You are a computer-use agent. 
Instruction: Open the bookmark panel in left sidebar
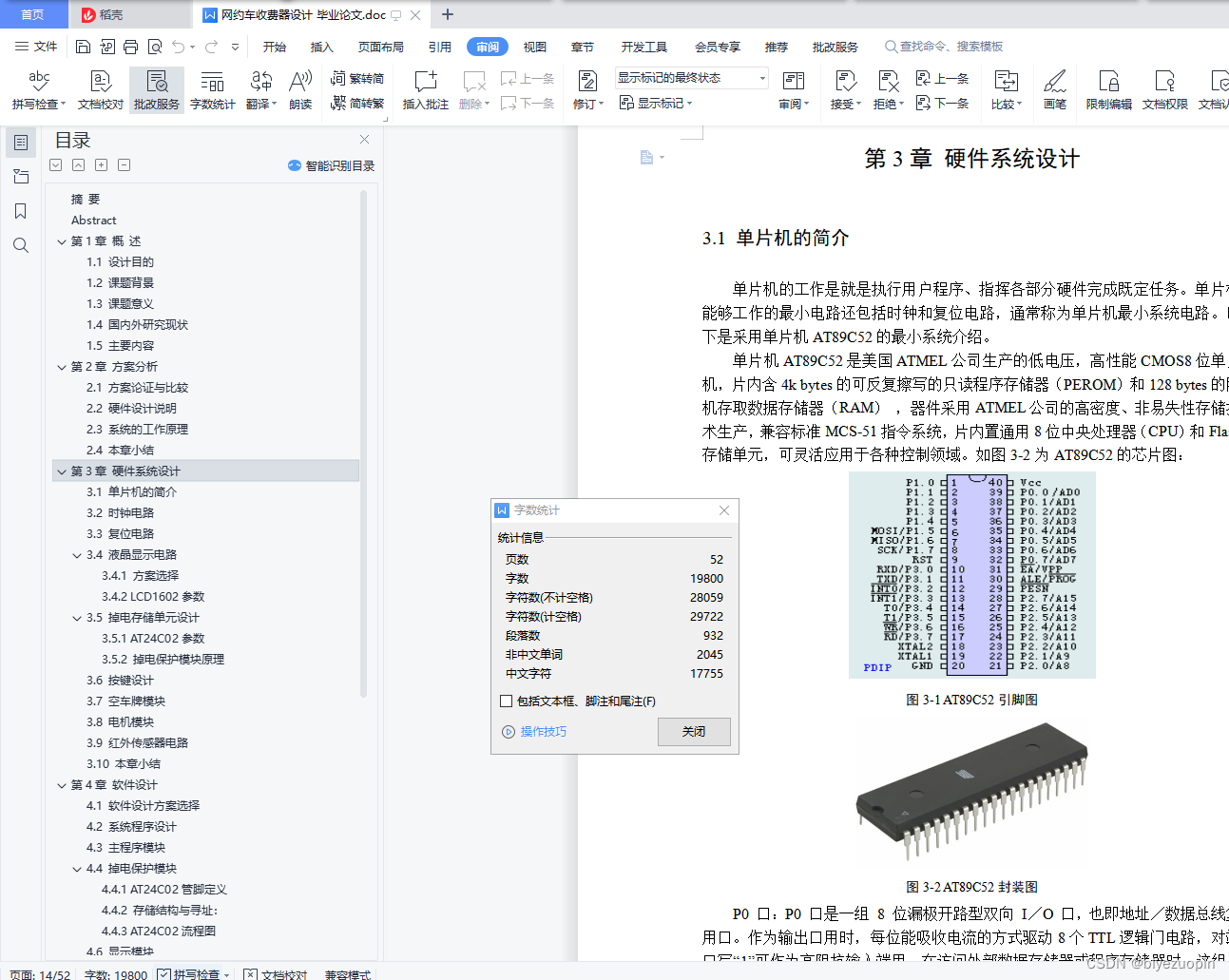[20, 211]
